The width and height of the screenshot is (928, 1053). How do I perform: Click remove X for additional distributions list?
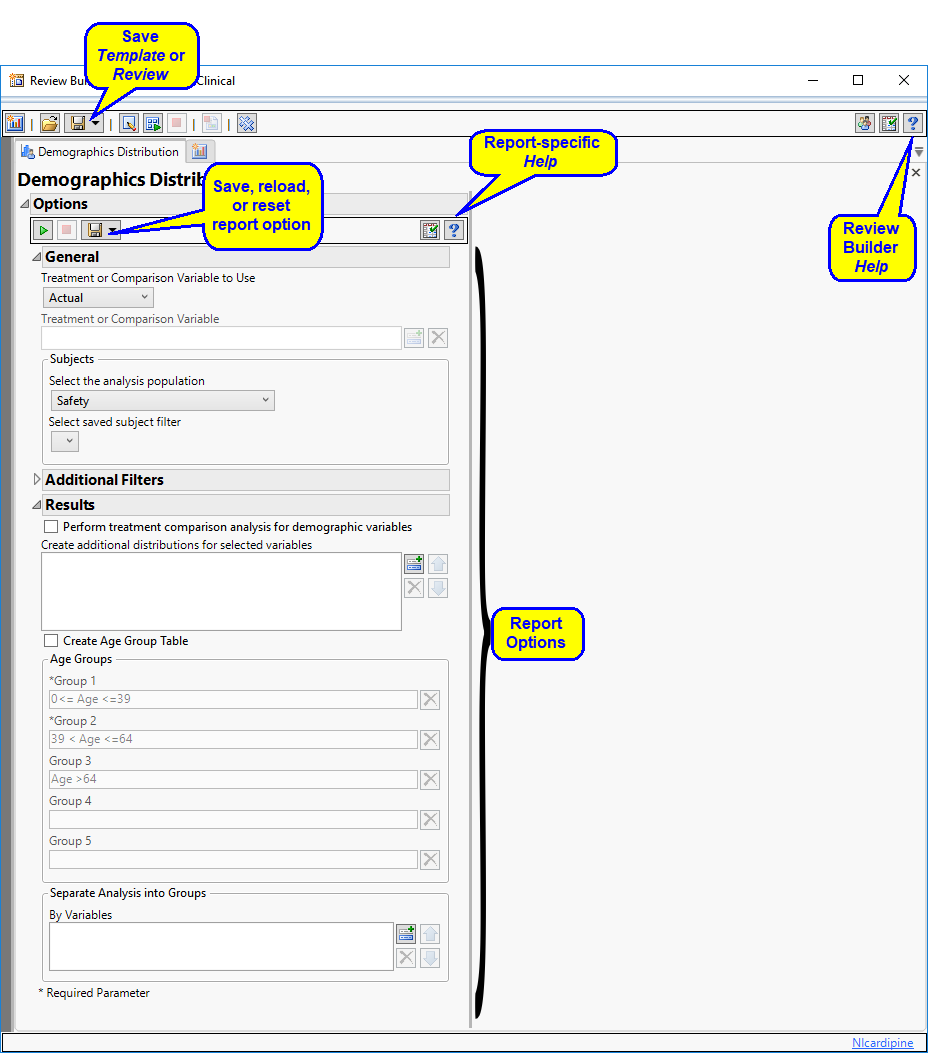click(414, 588)
